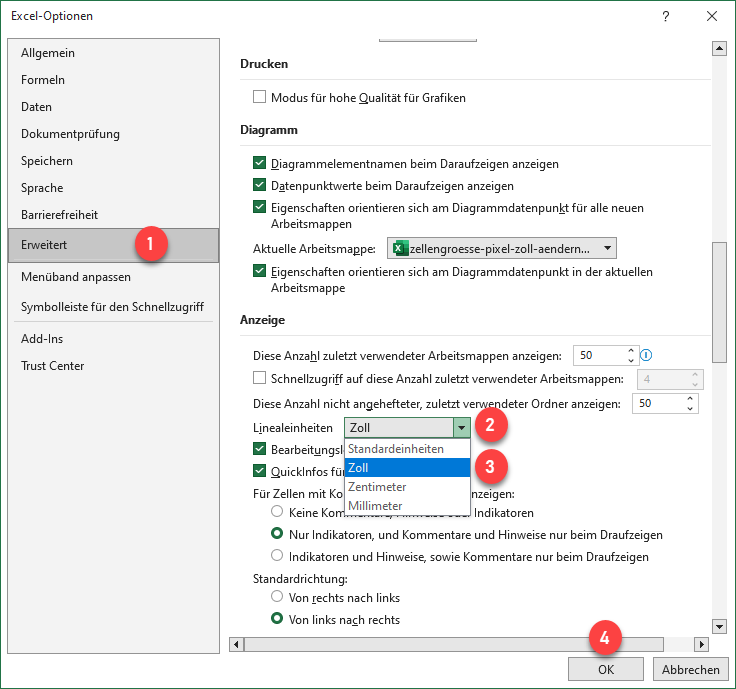The width and height of the screenshot is (736, 689).
Task: Uncheck Diagrammelementnamen beim Daraufzeigen anzeigen
Action: tap(260, 163)
